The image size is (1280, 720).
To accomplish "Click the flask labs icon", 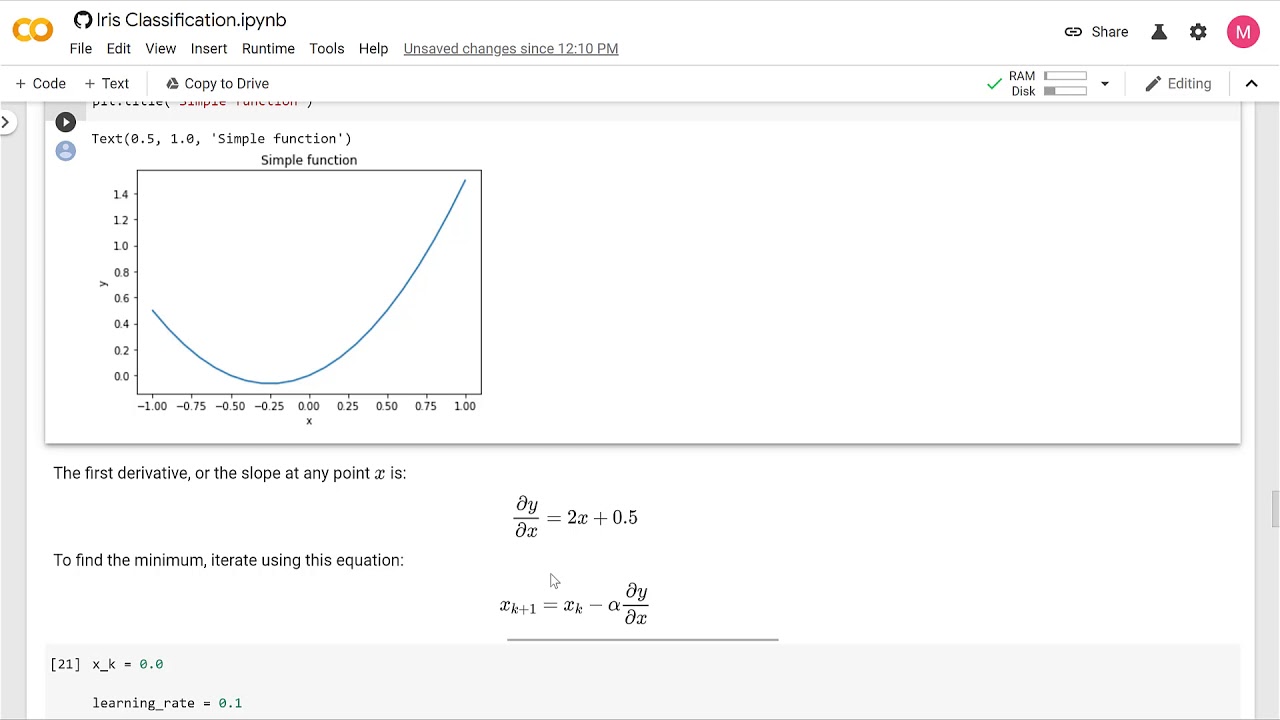I will point(1159,32).
